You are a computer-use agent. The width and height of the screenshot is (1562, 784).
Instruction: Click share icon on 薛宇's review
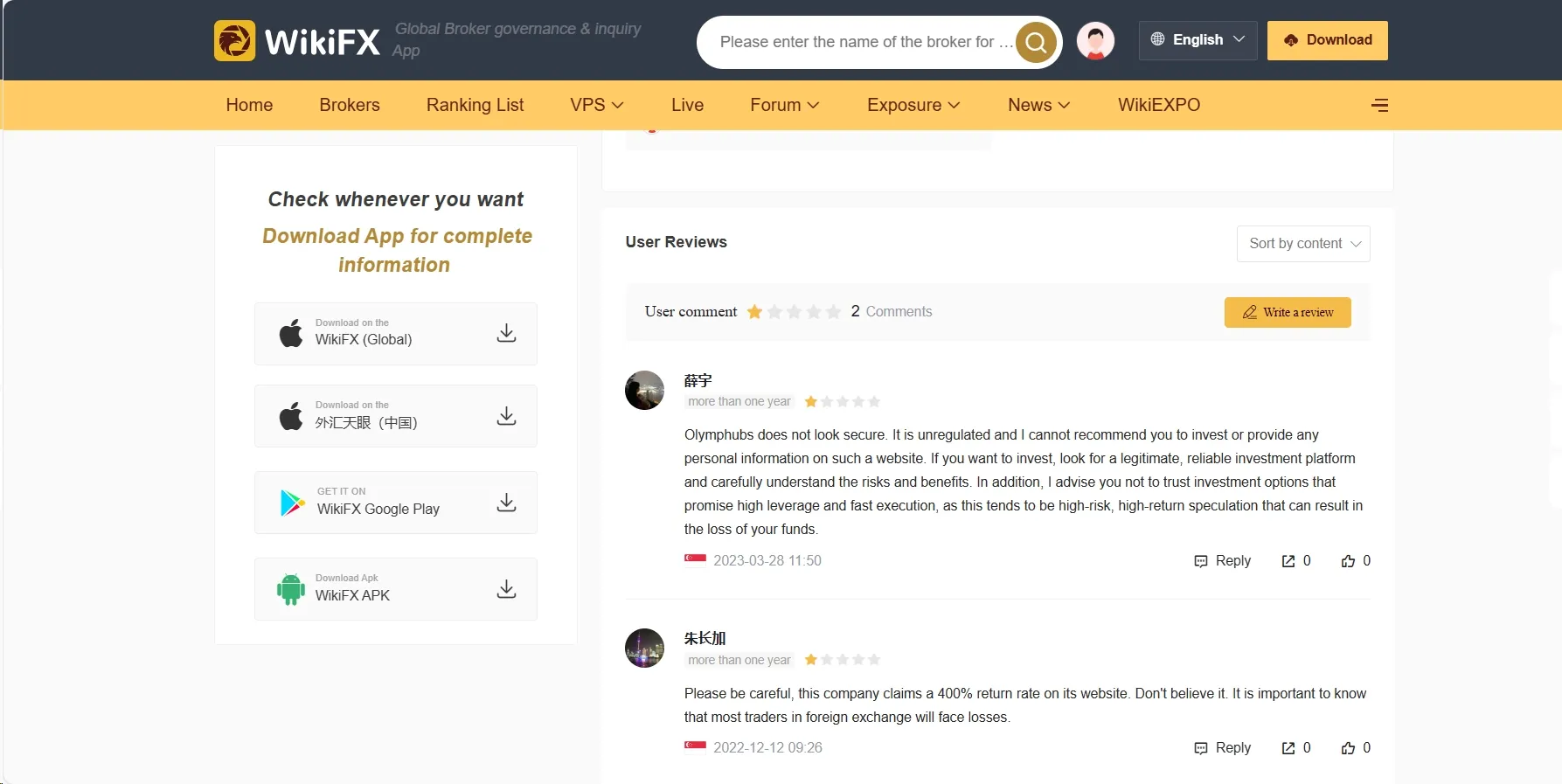1288,561
